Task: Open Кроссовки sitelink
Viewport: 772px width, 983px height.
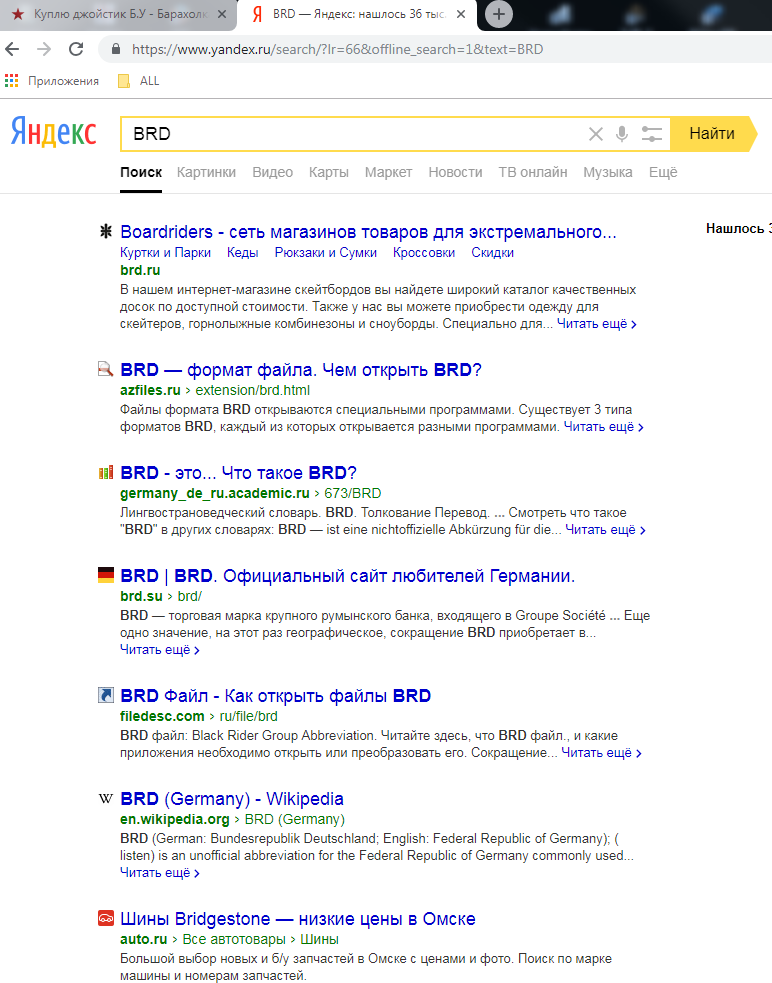Action: (x=423, y=253)
